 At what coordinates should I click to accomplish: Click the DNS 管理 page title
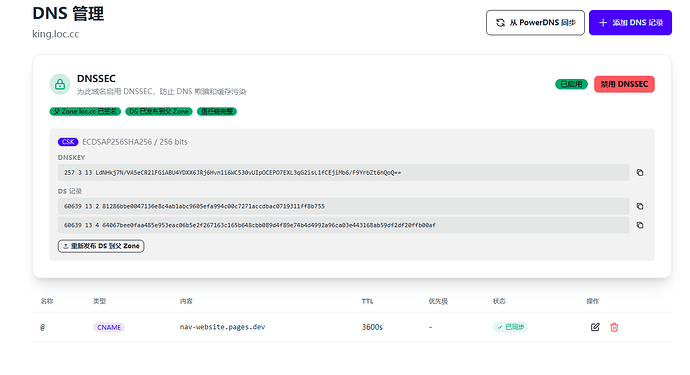tap(68, 14)
